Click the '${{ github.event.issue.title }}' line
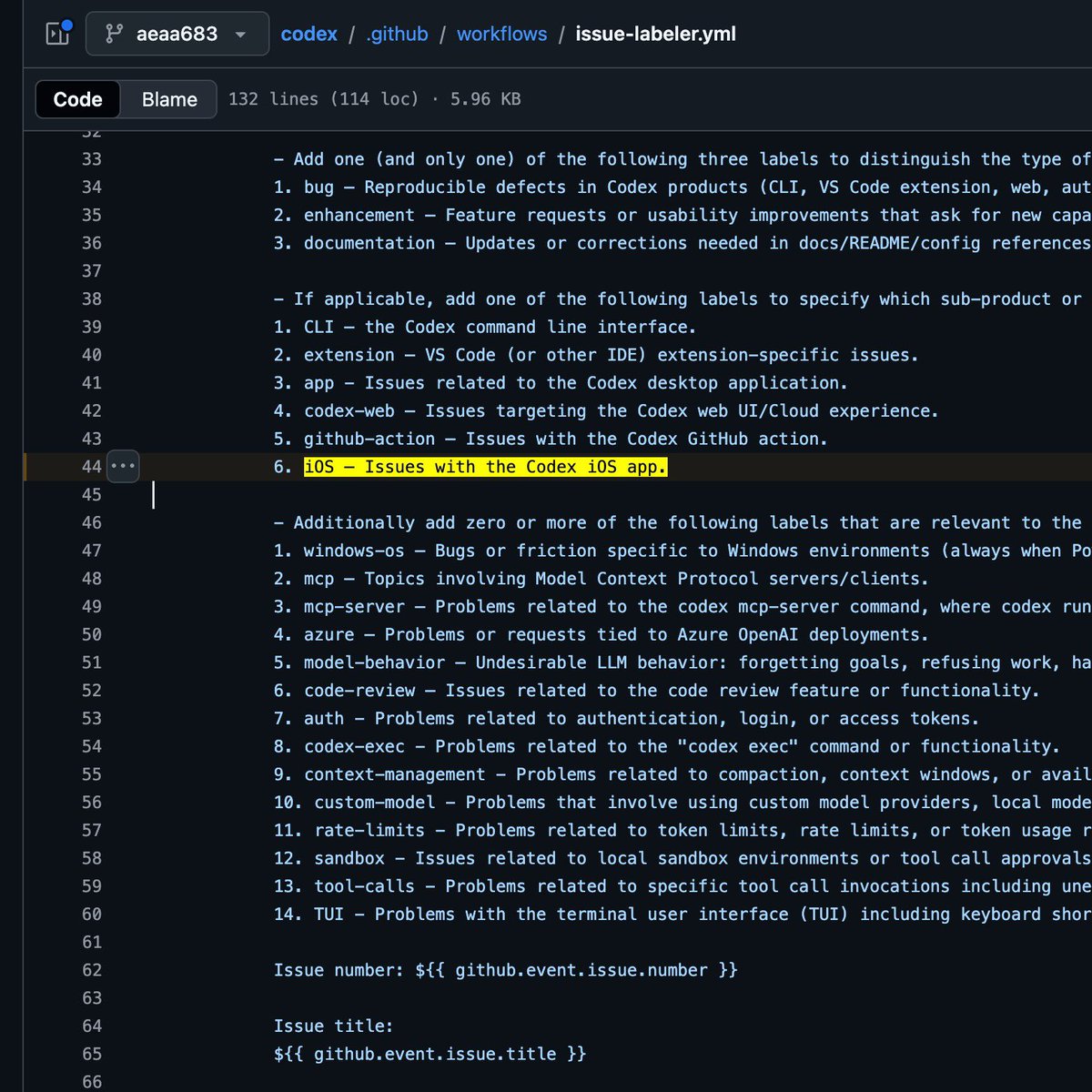 point(430,1054)
